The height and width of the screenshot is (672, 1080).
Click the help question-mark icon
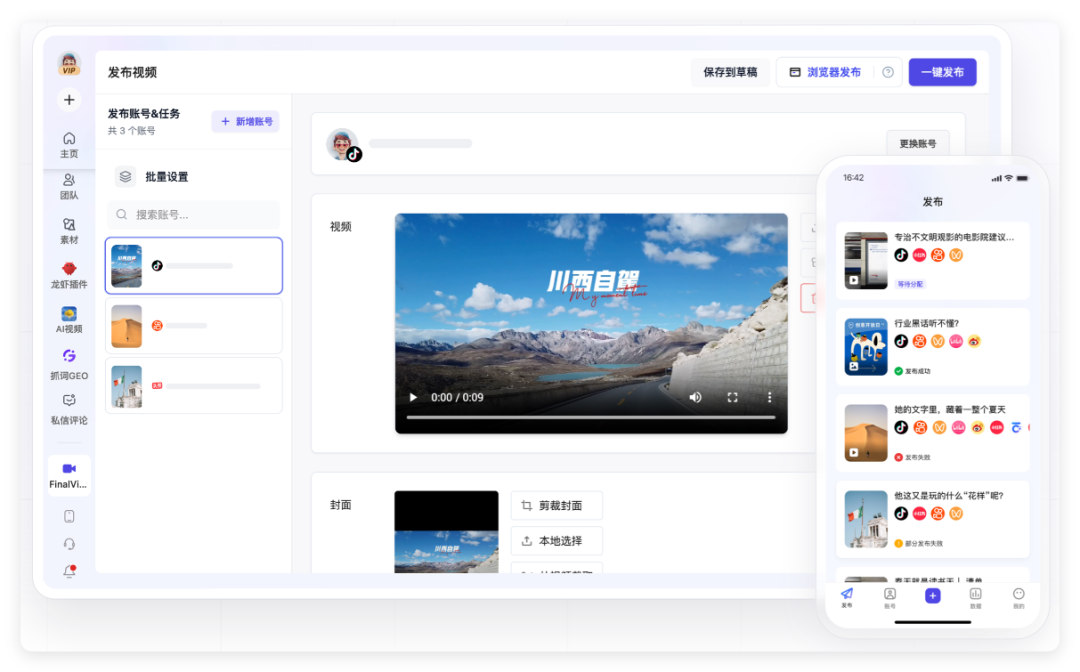[x=888, y=72]
